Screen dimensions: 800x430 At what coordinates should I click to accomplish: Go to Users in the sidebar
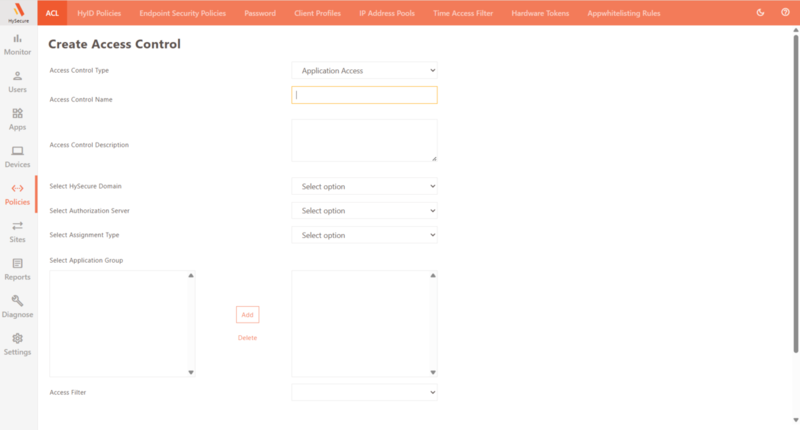coord(17,83)
